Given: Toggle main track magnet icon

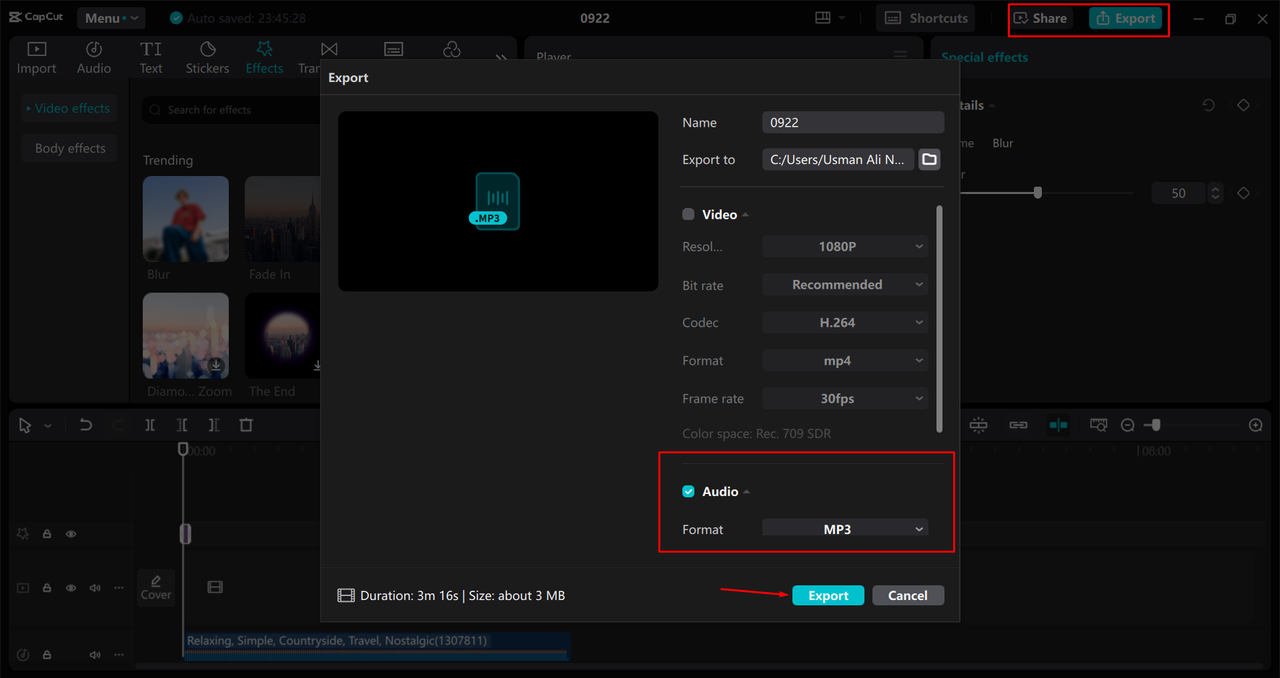Looking at the screenshot, I should 978,425.
